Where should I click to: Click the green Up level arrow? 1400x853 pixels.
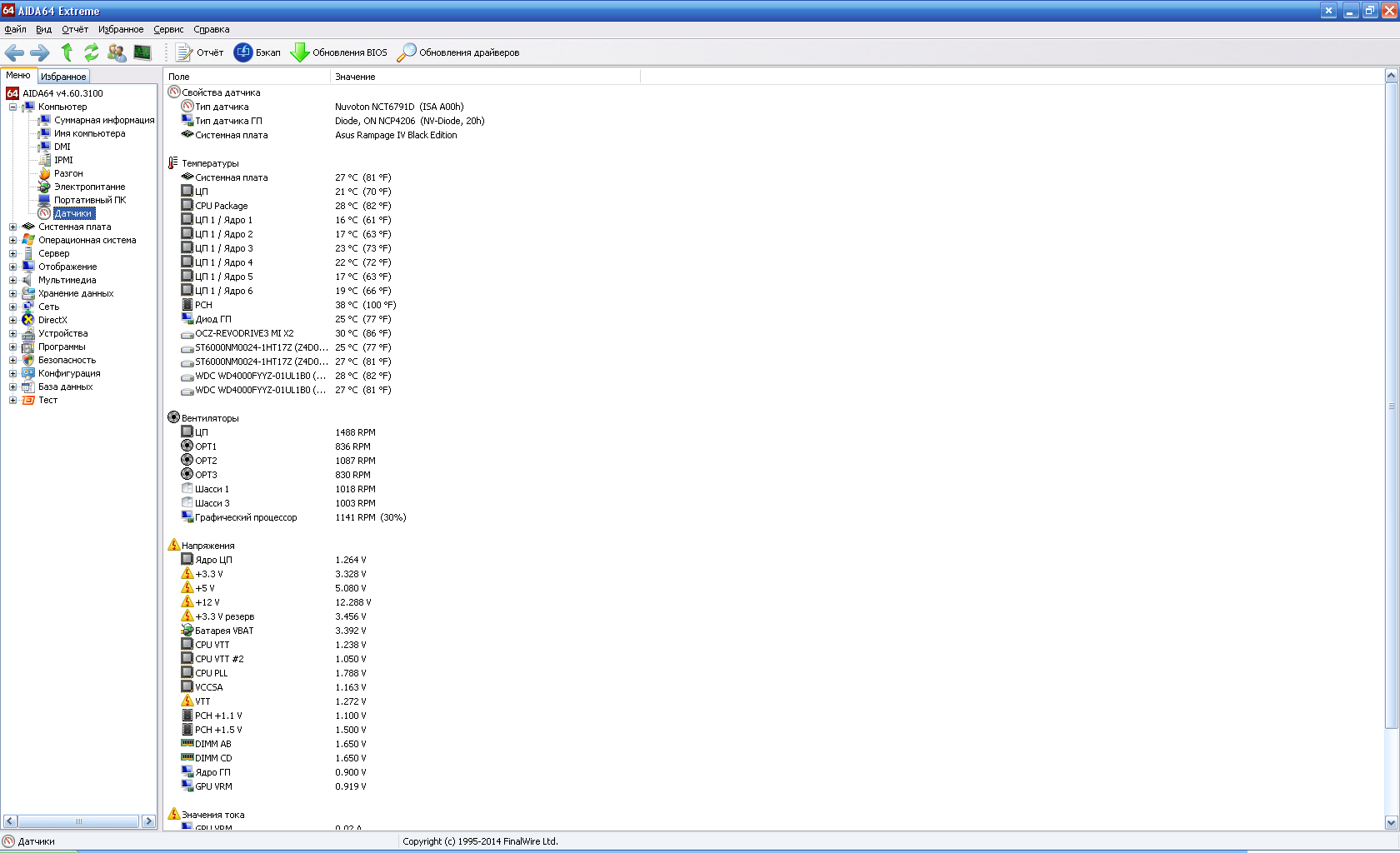67,52
